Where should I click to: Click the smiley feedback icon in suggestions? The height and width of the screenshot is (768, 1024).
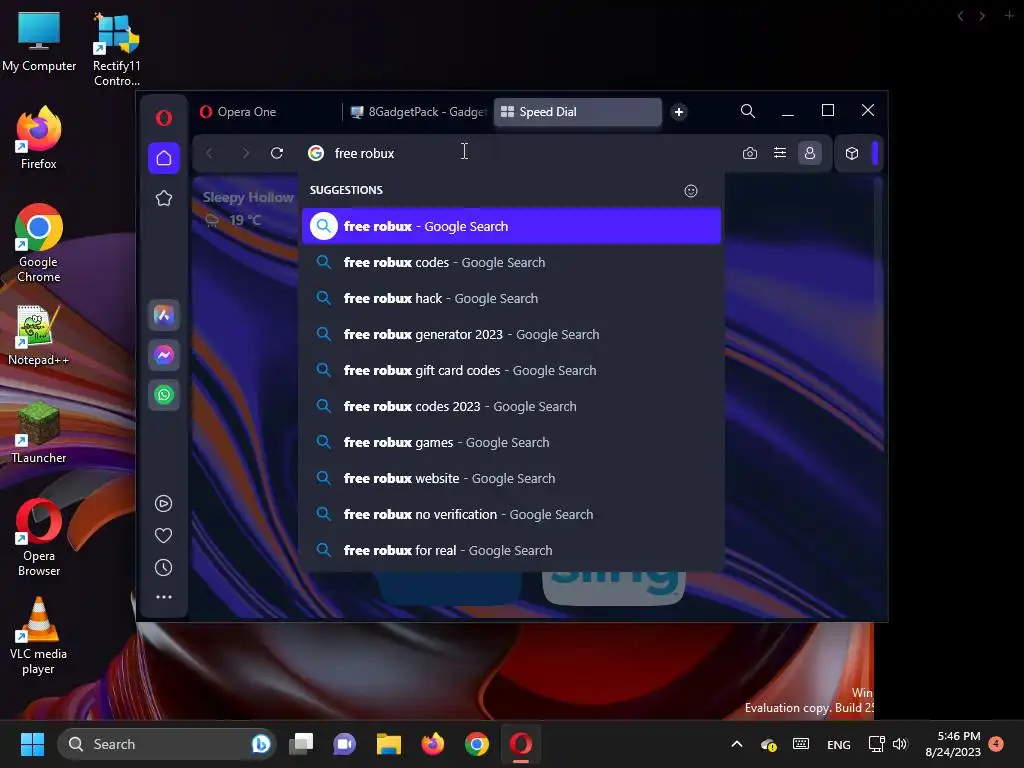click(691, 191)
